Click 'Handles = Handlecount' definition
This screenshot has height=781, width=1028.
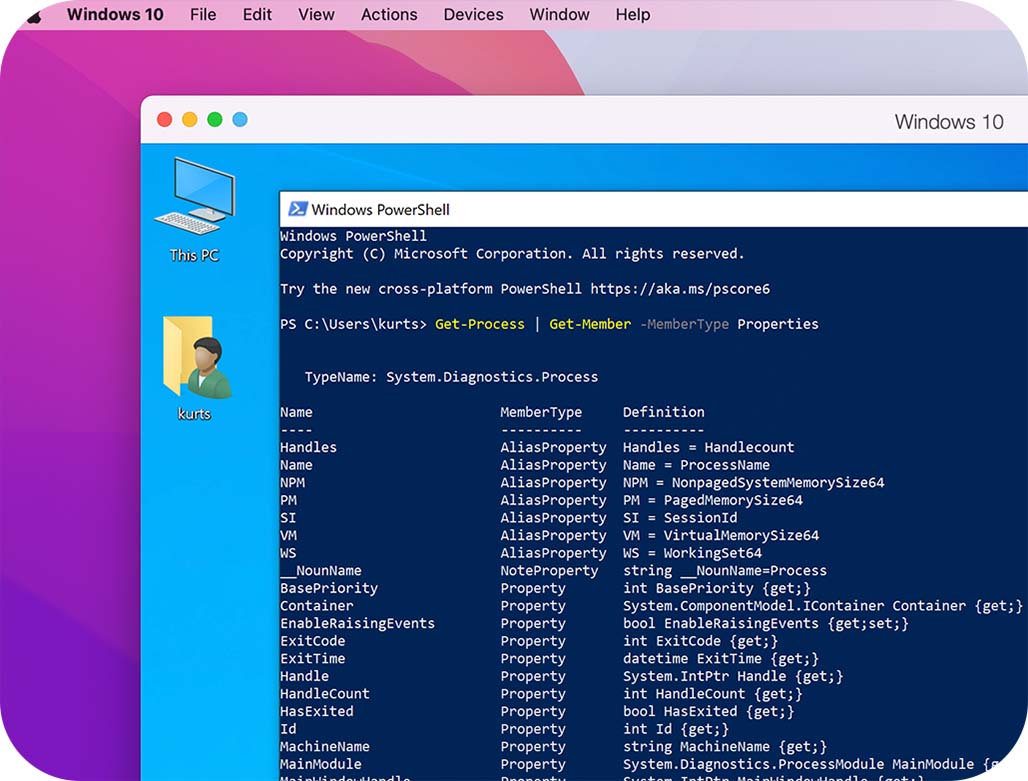click(709, 447)
